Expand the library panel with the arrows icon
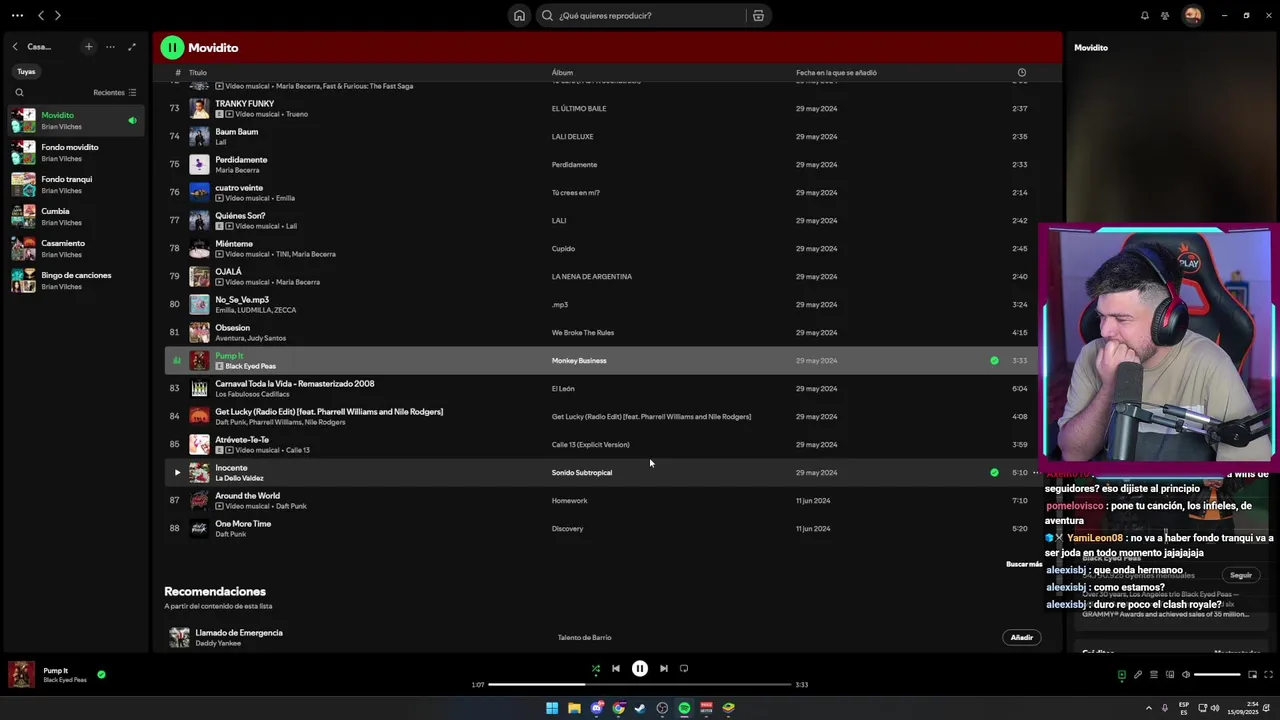The height and width of the screenshot is (720, 1280). point(132,47)
